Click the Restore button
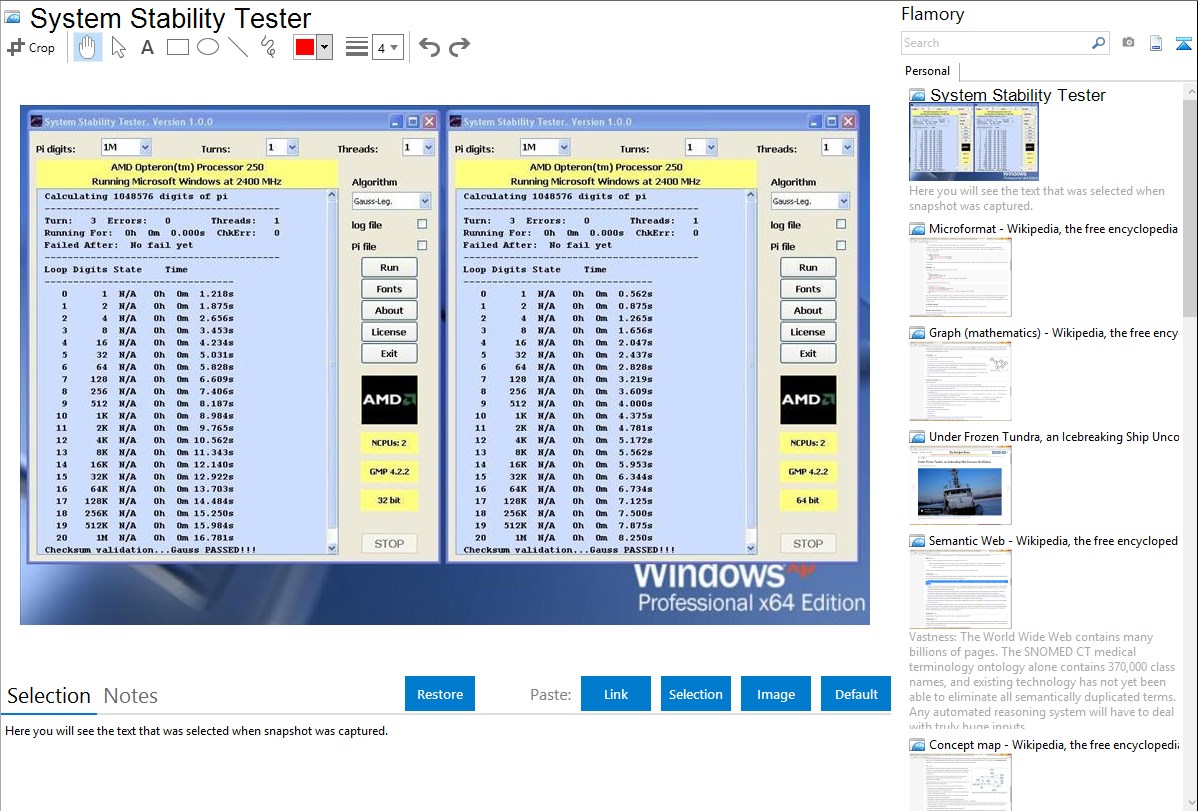 tap(440, 694)
